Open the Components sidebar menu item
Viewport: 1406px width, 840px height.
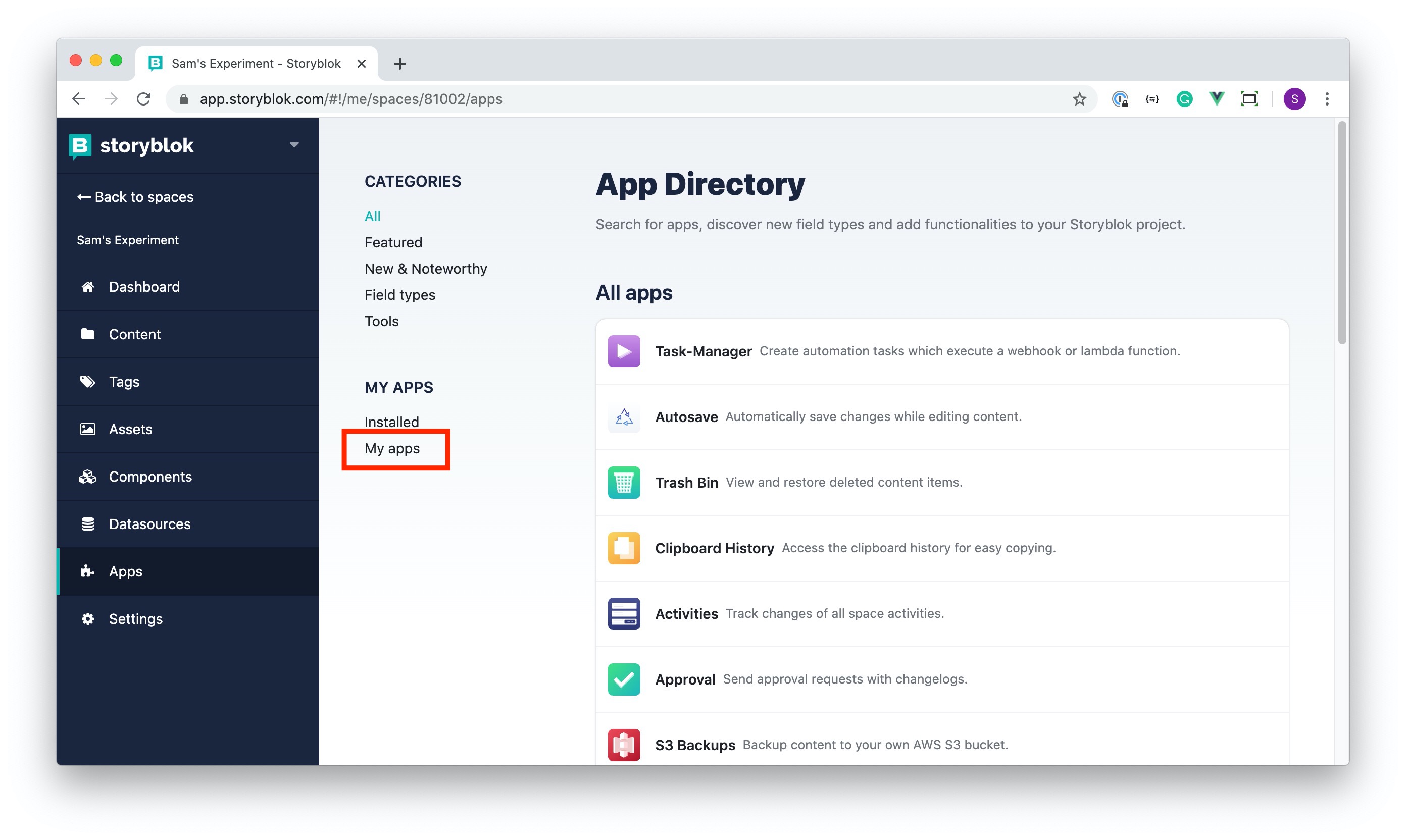click(150, 477)
